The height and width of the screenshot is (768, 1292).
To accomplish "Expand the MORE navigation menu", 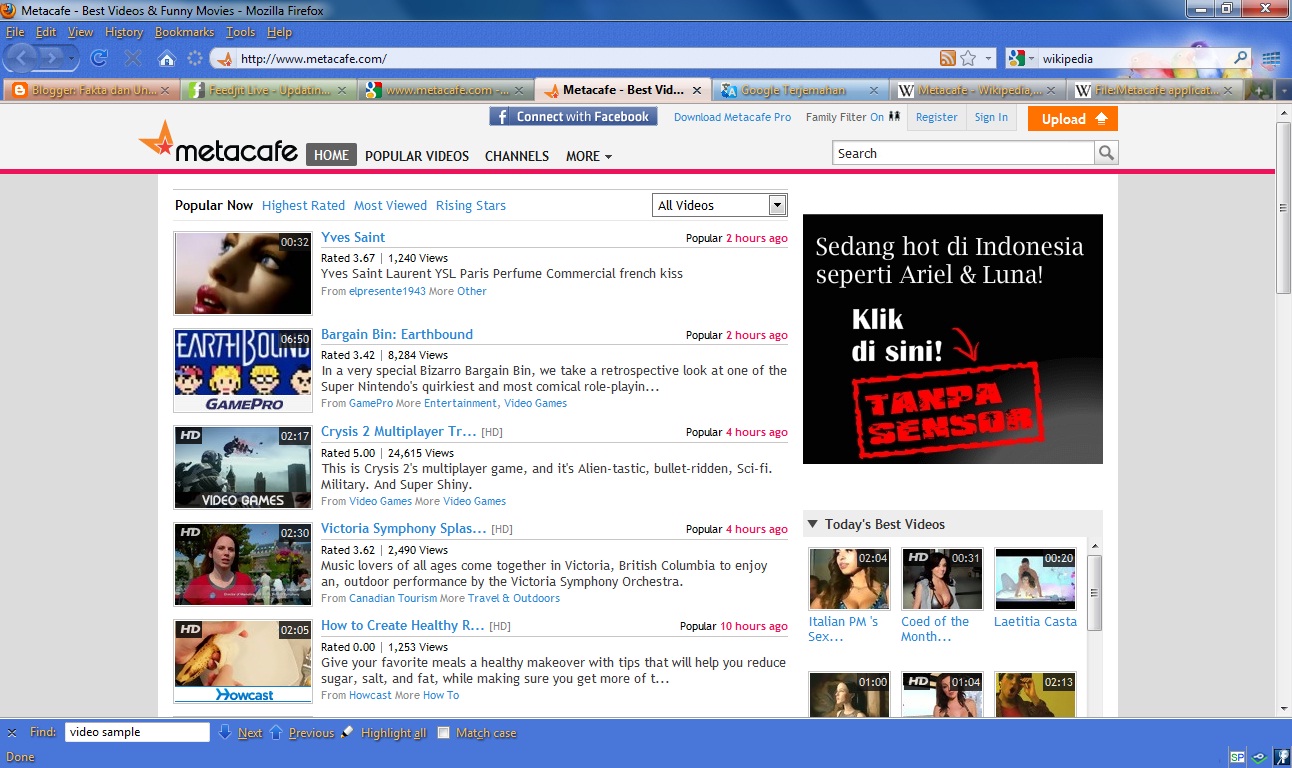I will tap(588, 156).
